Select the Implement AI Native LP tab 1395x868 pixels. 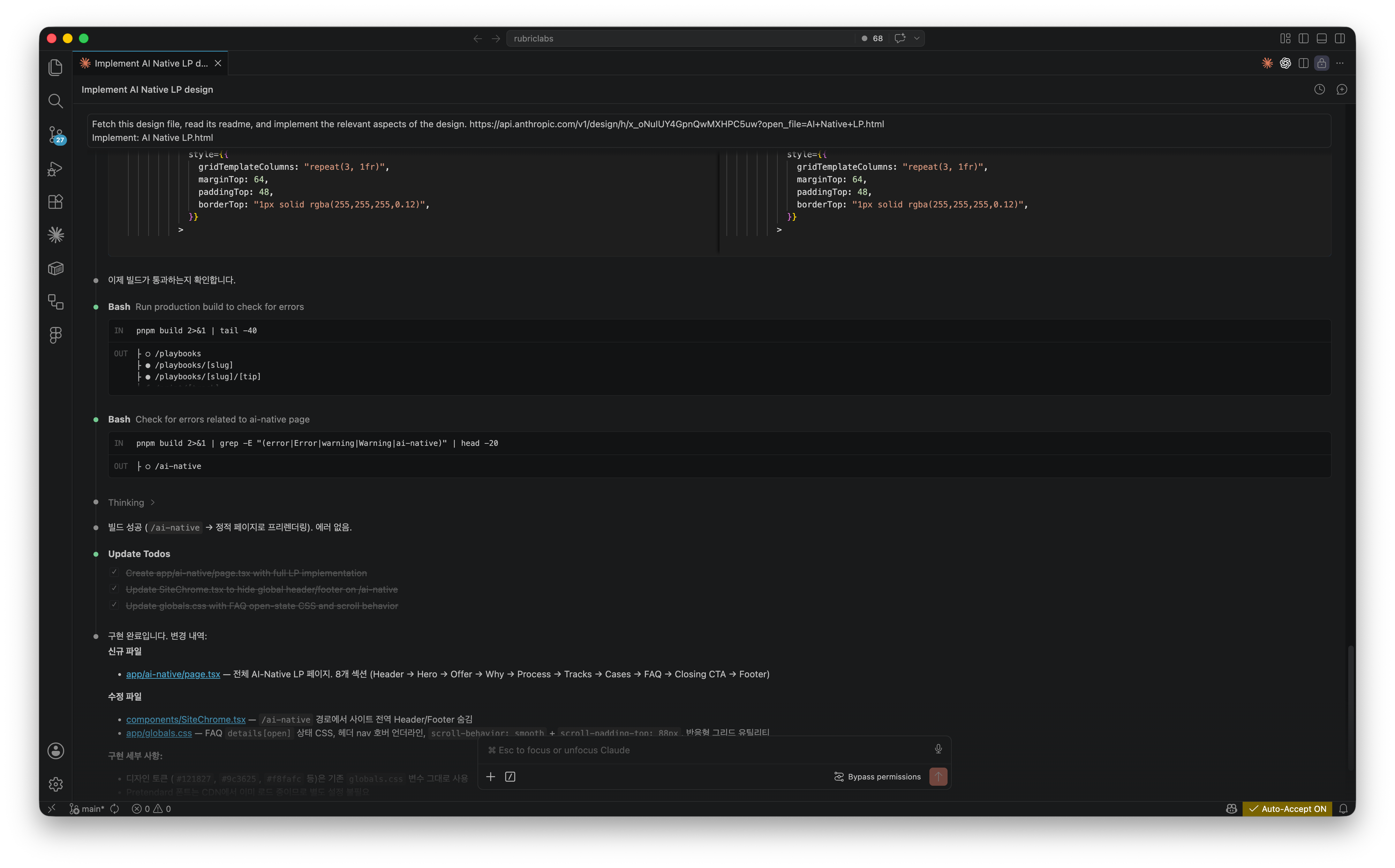coord(150,63)
